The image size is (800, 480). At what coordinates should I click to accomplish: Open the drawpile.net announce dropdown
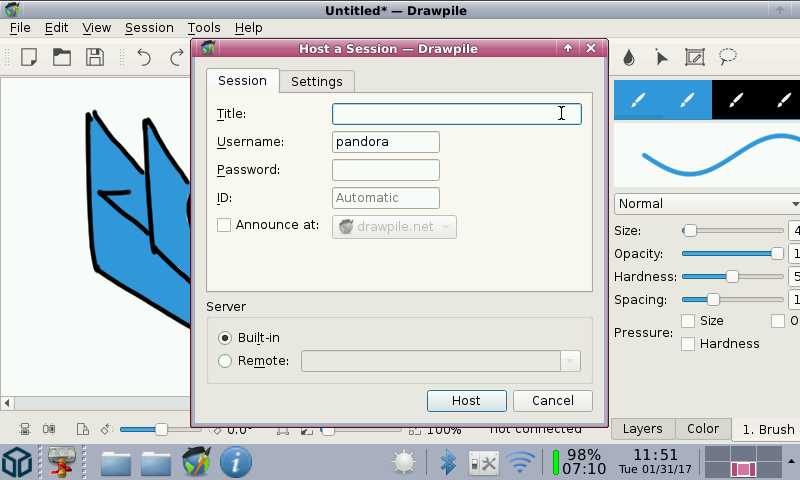(x=394, y=227)
